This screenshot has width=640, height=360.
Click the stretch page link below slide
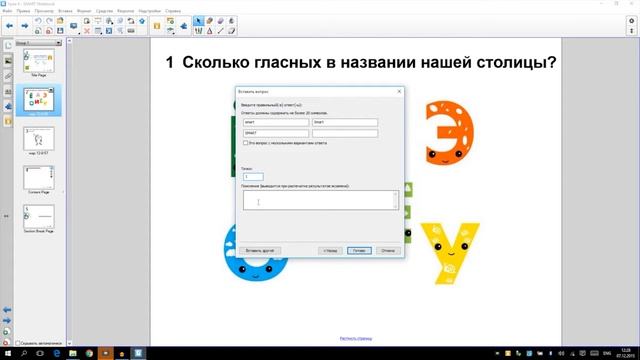pos(356,338)
